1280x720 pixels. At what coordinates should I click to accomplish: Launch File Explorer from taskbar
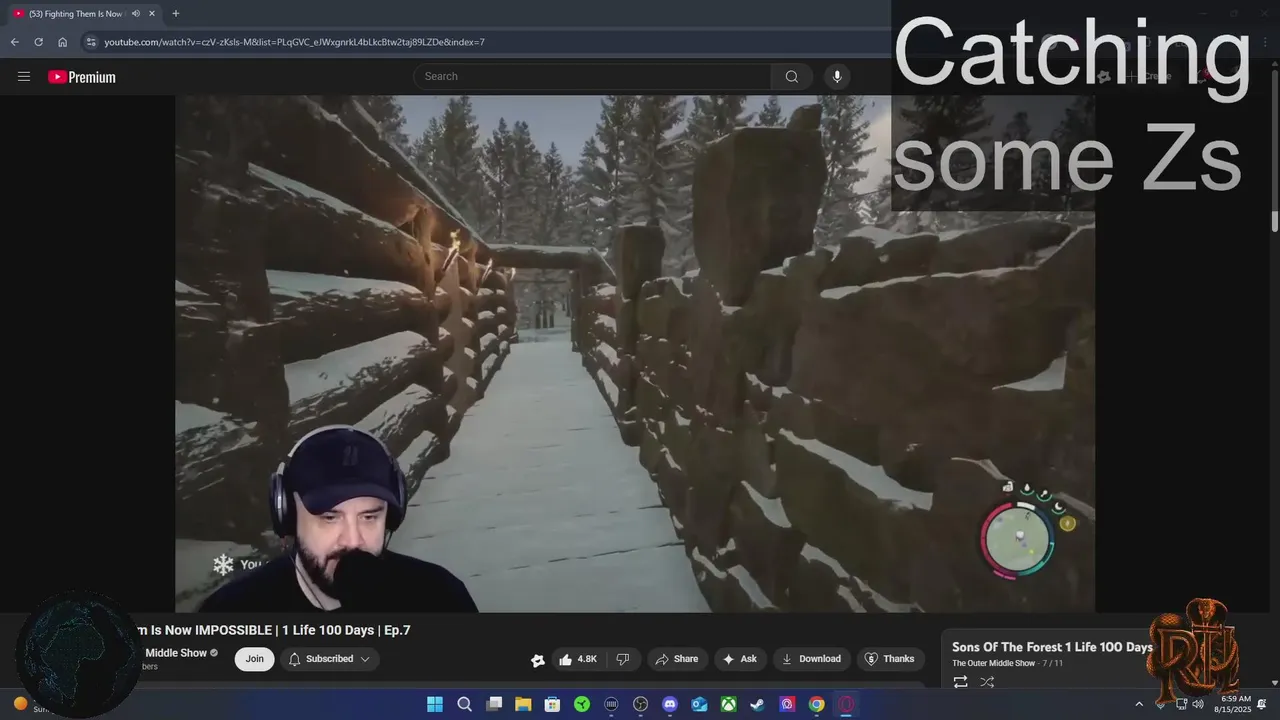click(x=523, y=704)
